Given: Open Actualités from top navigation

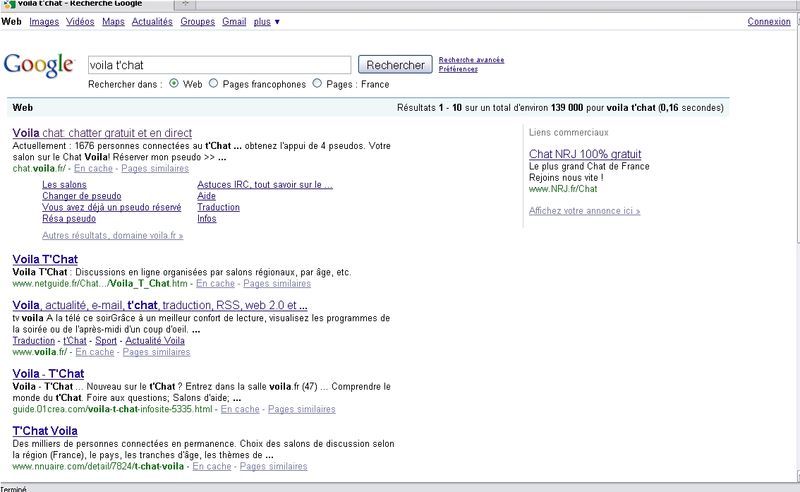Looking at the screenshot, I should click(152, 21).
